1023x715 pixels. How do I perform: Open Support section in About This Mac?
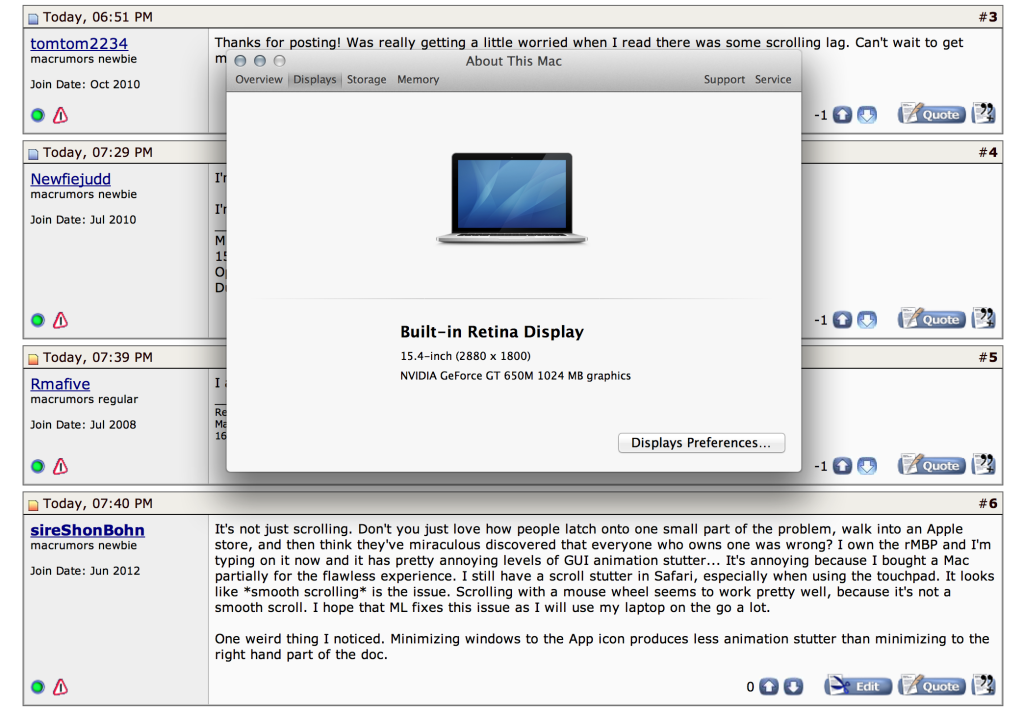(724, 80)
